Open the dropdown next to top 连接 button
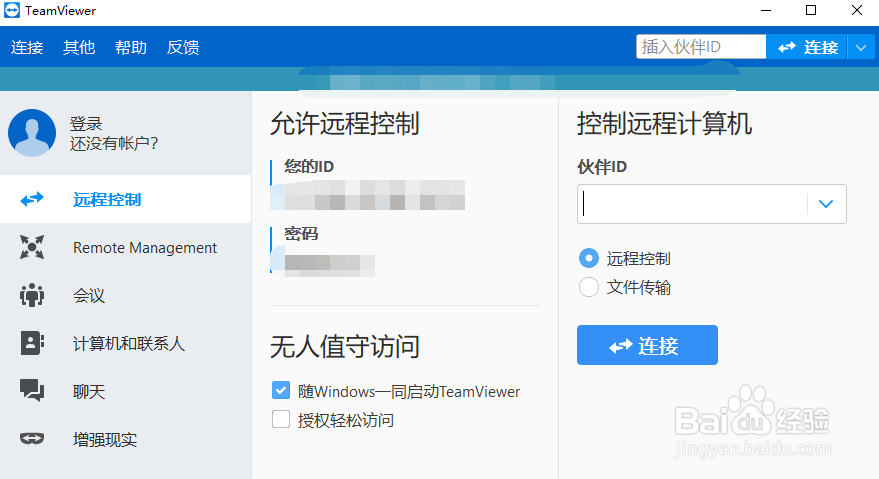The image size is (879, 479). click(862, 47)
